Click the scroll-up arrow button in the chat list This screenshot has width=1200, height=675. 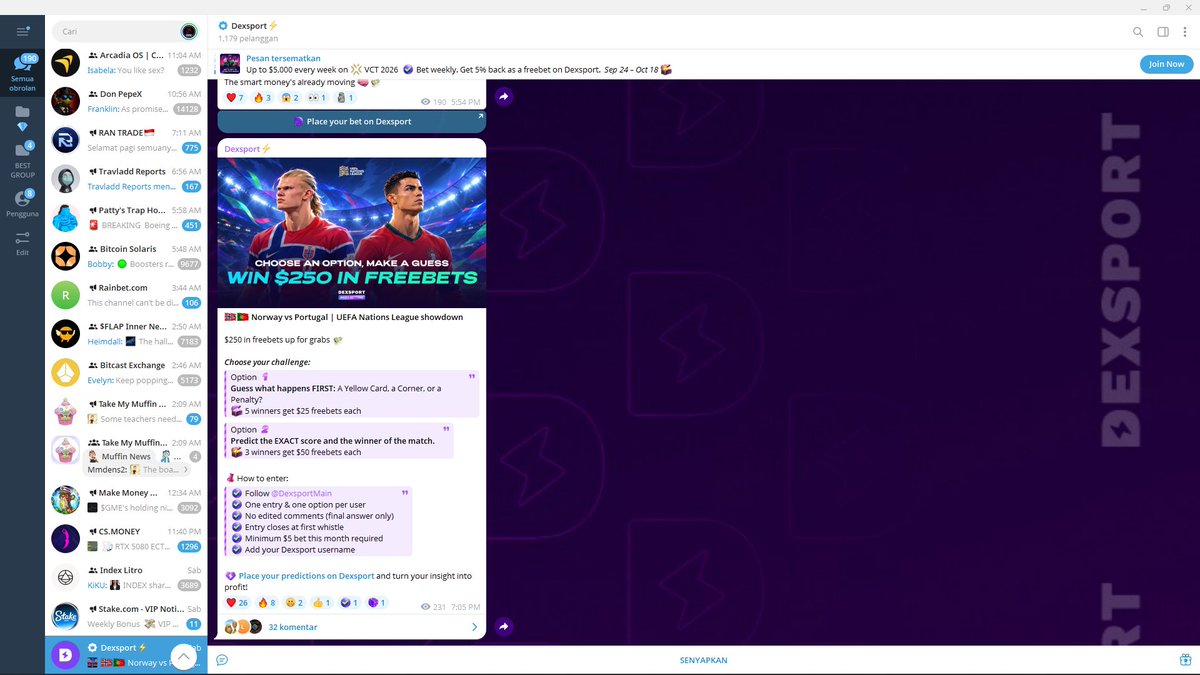pos(184,656)
